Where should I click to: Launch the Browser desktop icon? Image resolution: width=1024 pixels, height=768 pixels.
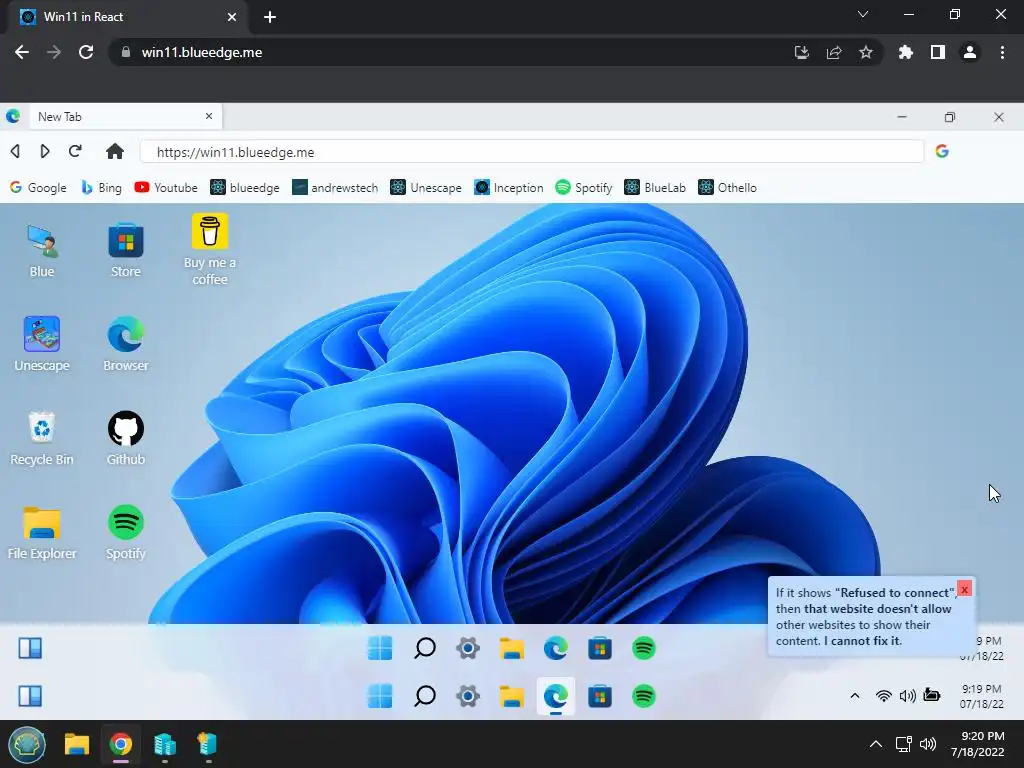pyautogui.click(x=125, y=345)
